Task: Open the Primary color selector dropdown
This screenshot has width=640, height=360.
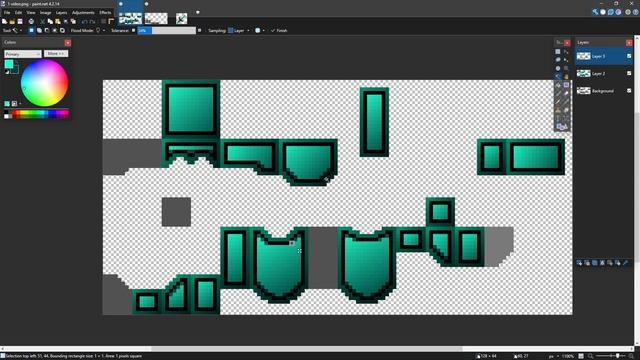Action: click(x=22, y=54)
